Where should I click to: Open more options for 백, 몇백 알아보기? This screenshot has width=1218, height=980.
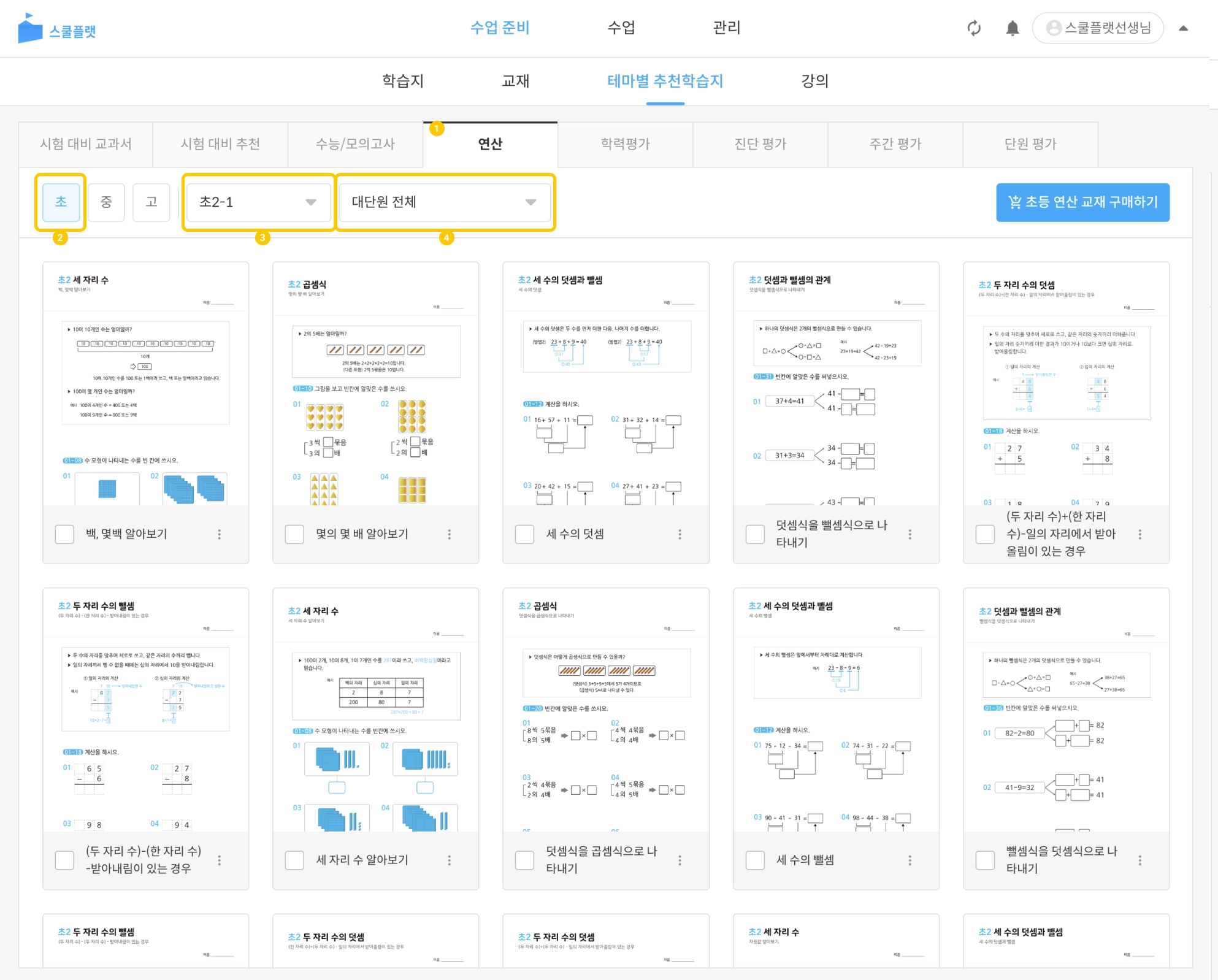[219, 534]
